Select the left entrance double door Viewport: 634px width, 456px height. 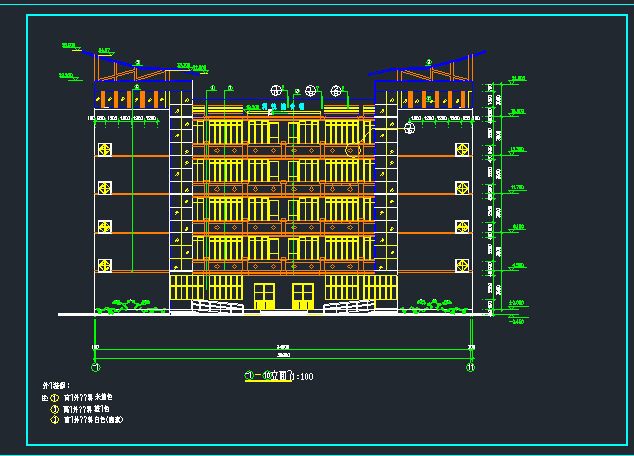tap(264, 297)
